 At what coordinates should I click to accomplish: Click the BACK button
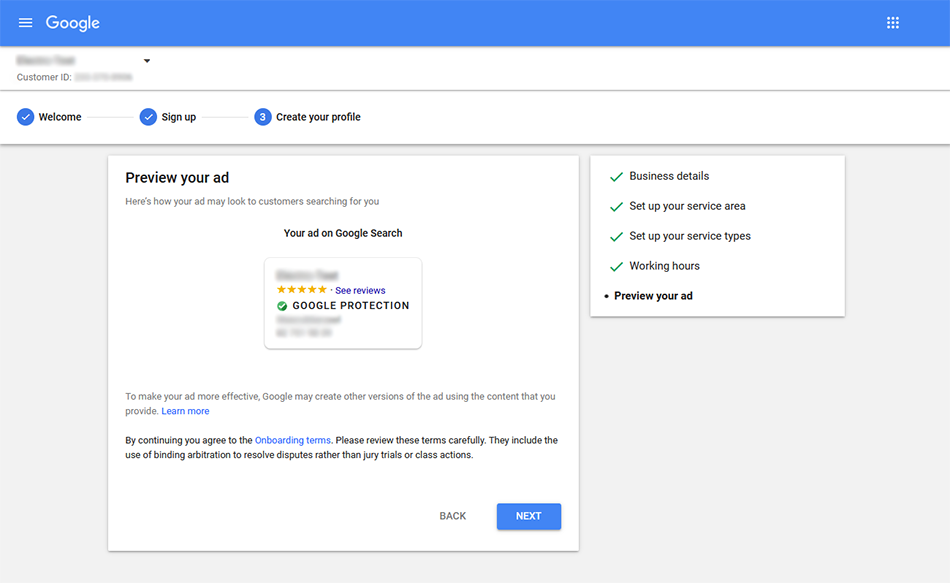pos(453,516)
